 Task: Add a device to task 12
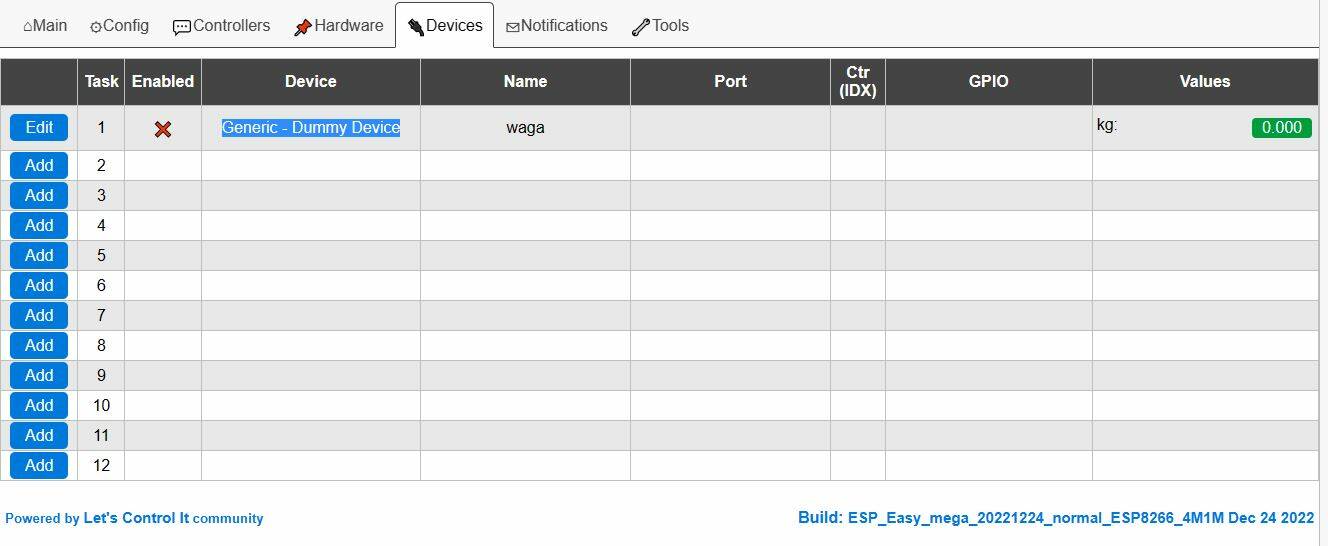[x=39, y=465]
